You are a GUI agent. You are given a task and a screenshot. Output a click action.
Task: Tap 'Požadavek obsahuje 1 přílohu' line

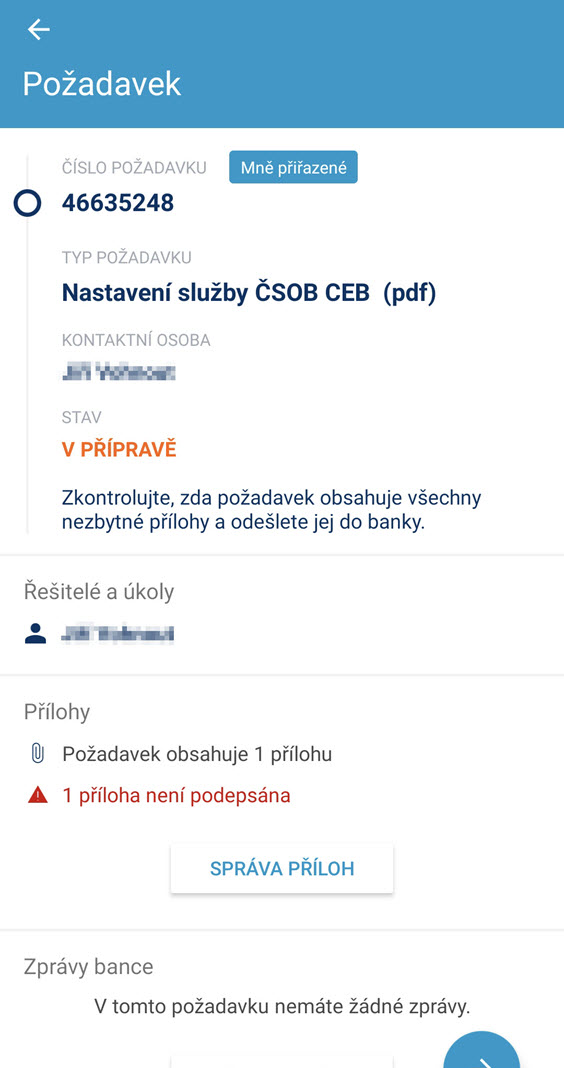click(198, 755)
